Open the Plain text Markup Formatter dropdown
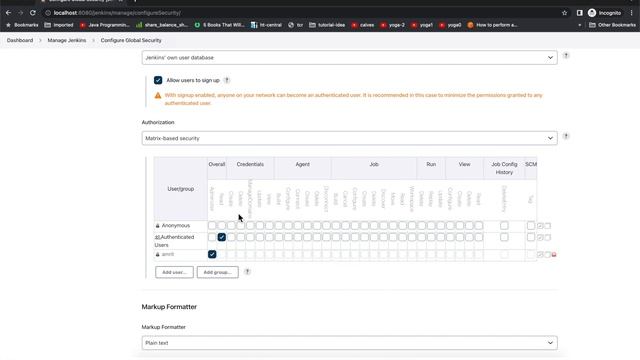This screenshot has height=360, width=640. [x=349, y=343]
